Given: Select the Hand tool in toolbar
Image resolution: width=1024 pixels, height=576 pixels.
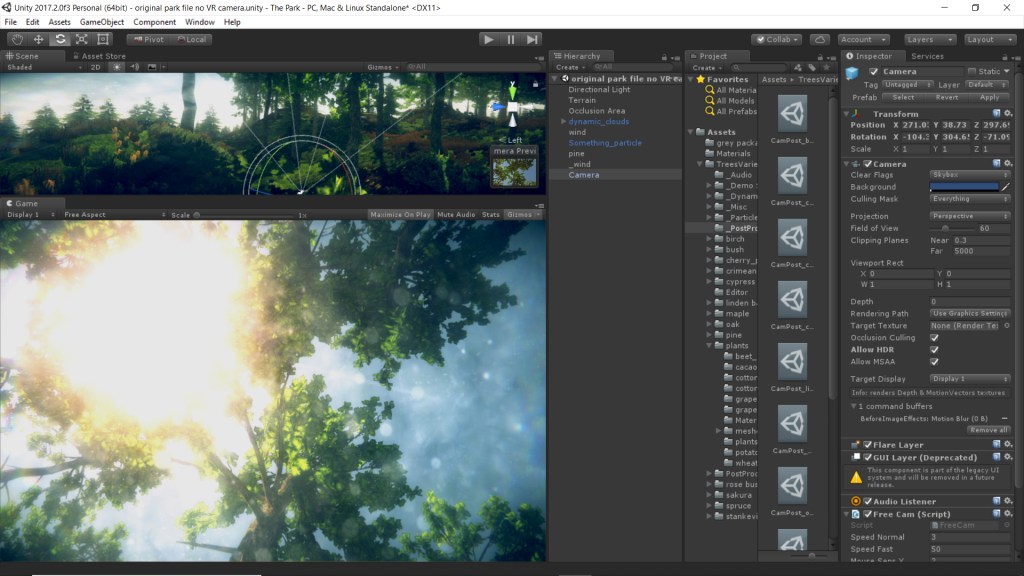Looking at the screenshot, I should tap(17, 39).
